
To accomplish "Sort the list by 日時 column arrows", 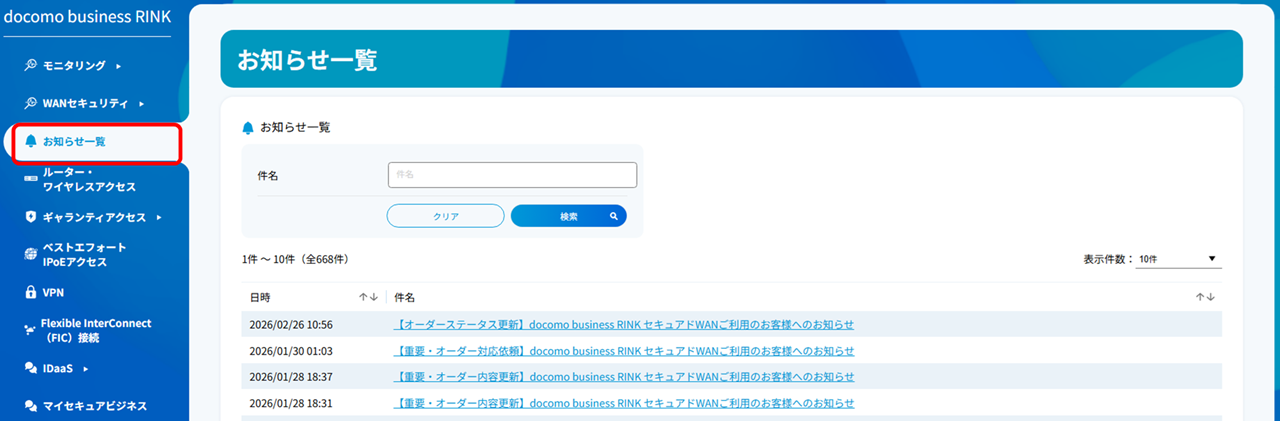I will [x=368, y=297].
